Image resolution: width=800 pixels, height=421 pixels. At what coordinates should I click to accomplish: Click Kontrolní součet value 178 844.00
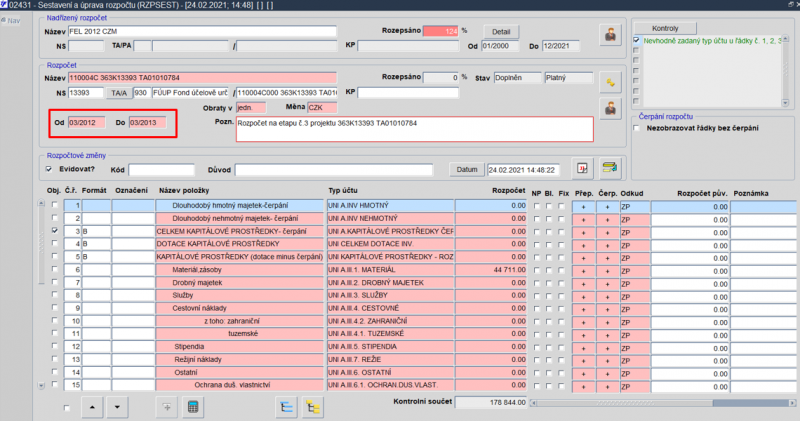490,402
